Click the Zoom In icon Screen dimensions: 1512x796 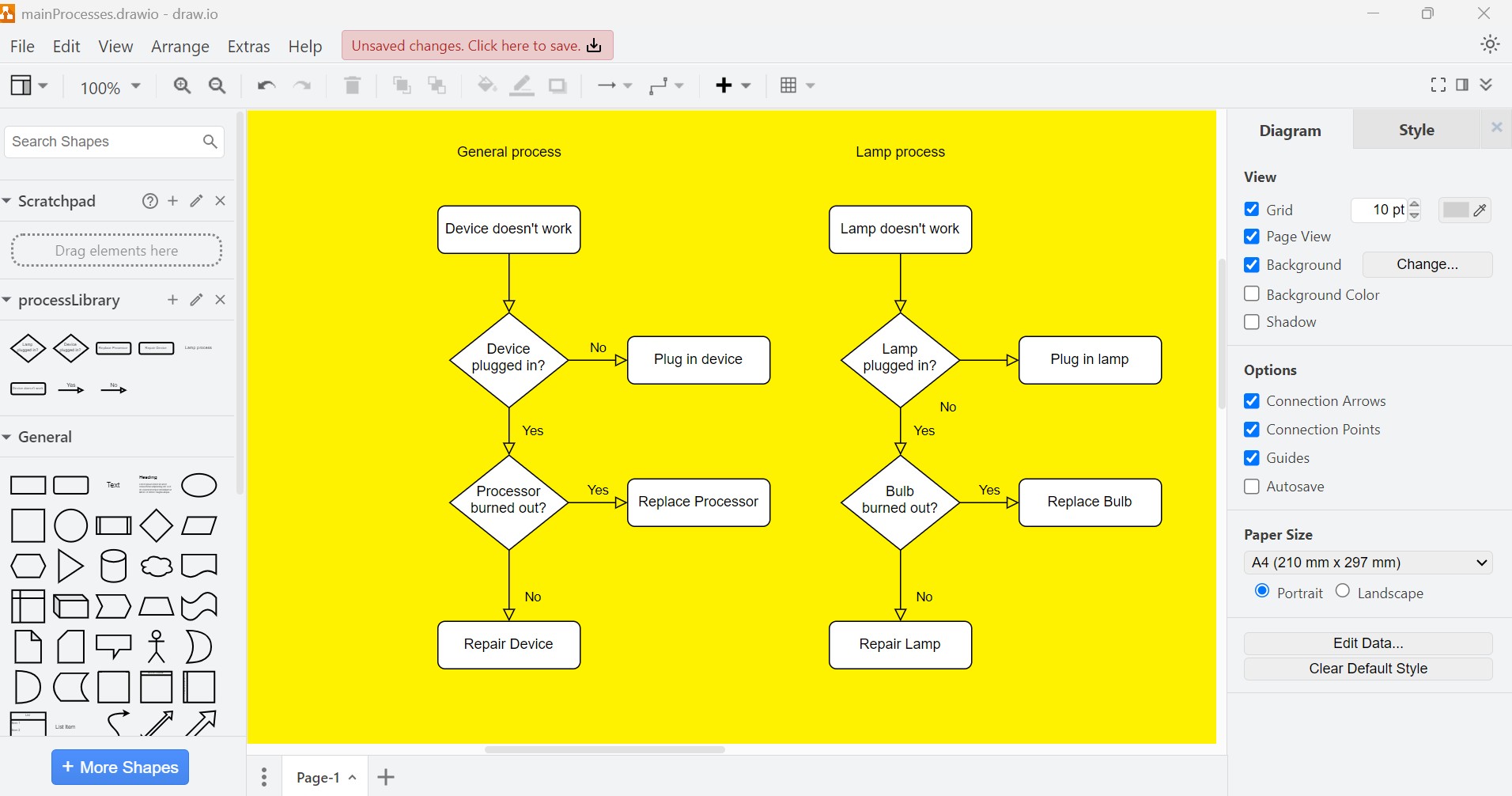click(x=182, y=85)
